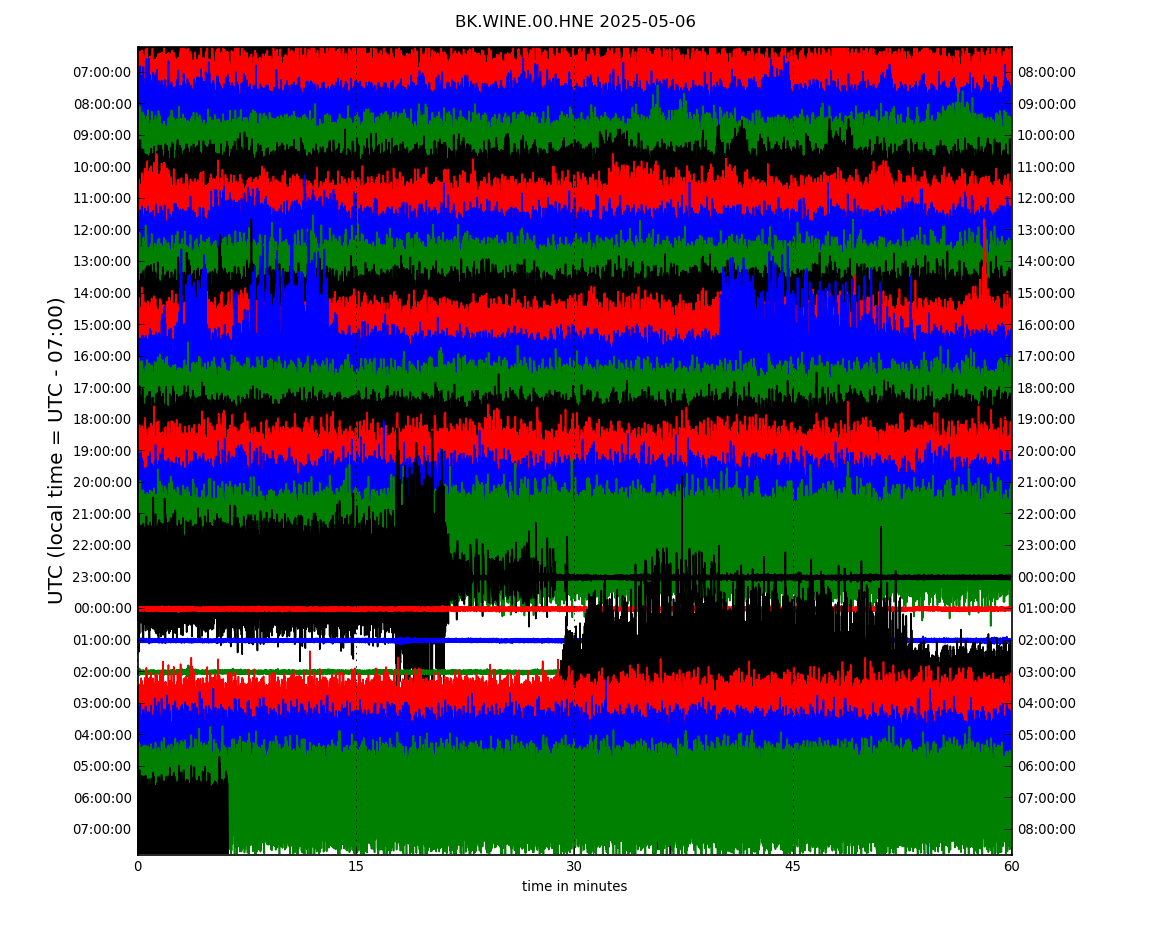
Task: Click the right axis label 02:00:00
Action: click(x=1047, y=640)
